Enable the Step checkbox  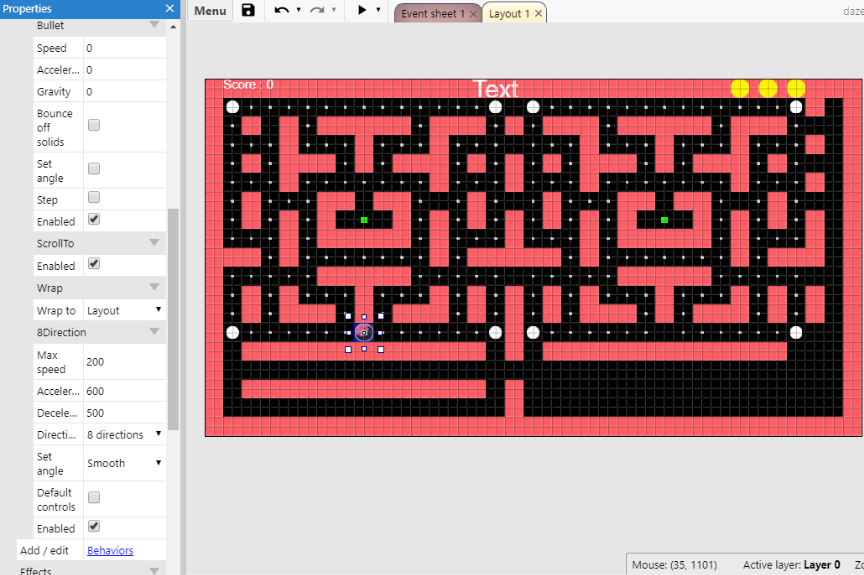(94, 197)
